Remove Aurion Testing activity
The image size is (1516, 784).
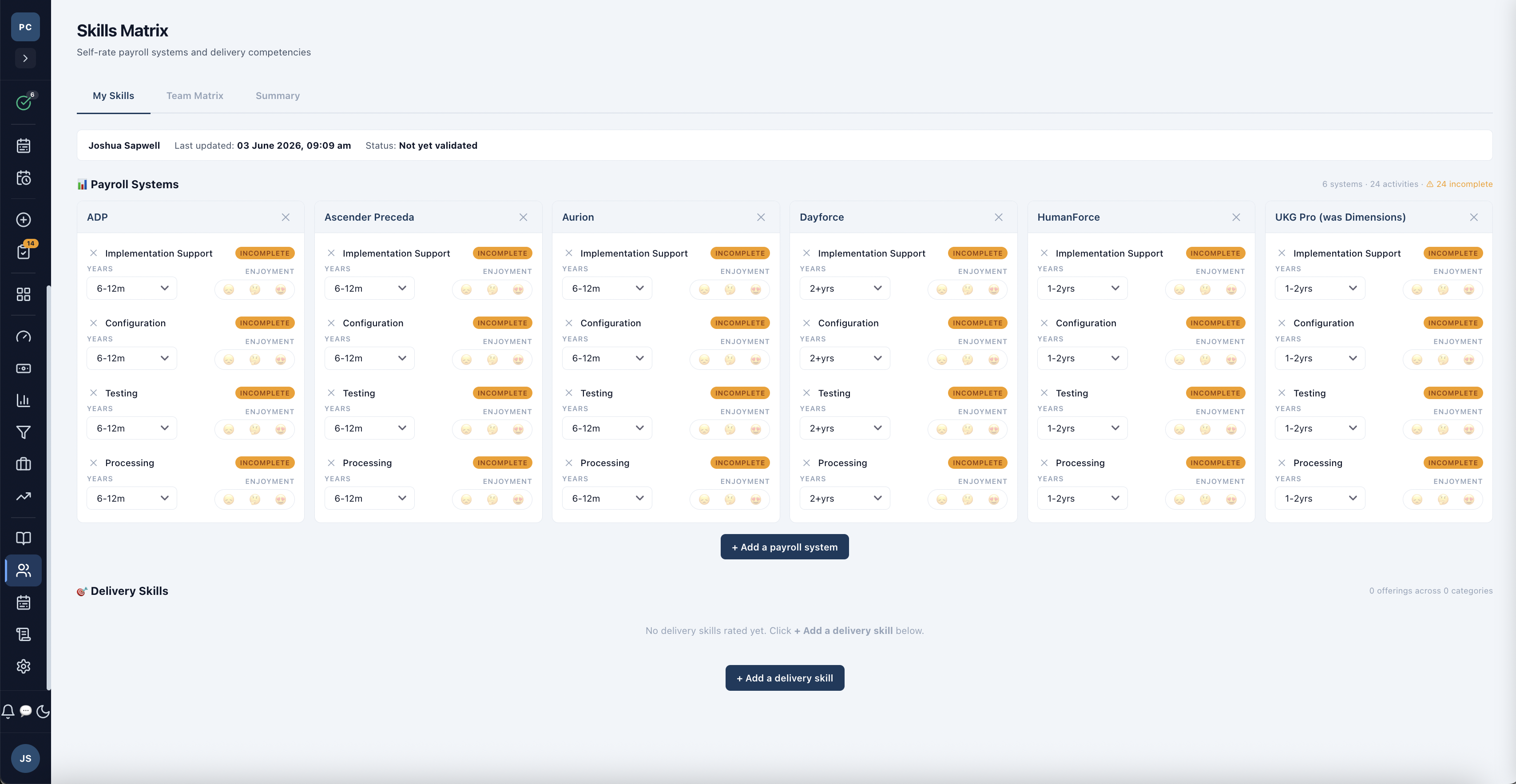(569, 393)
